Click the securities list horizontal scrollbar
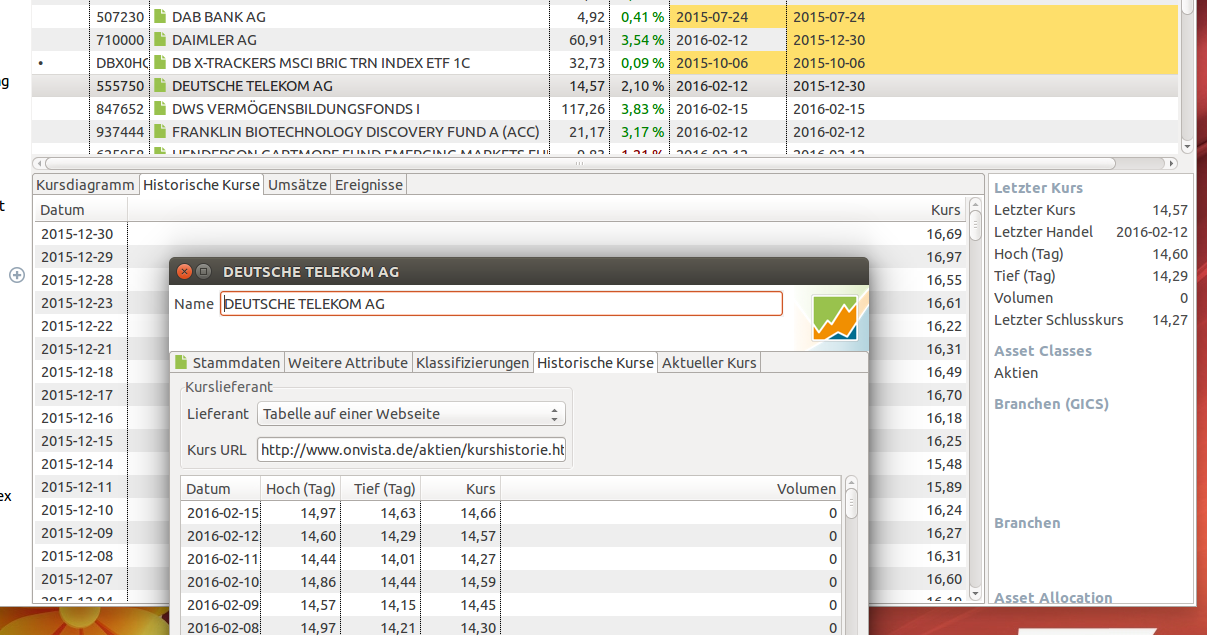Viewport: 1207px width, 635px height. pos(606,162)
